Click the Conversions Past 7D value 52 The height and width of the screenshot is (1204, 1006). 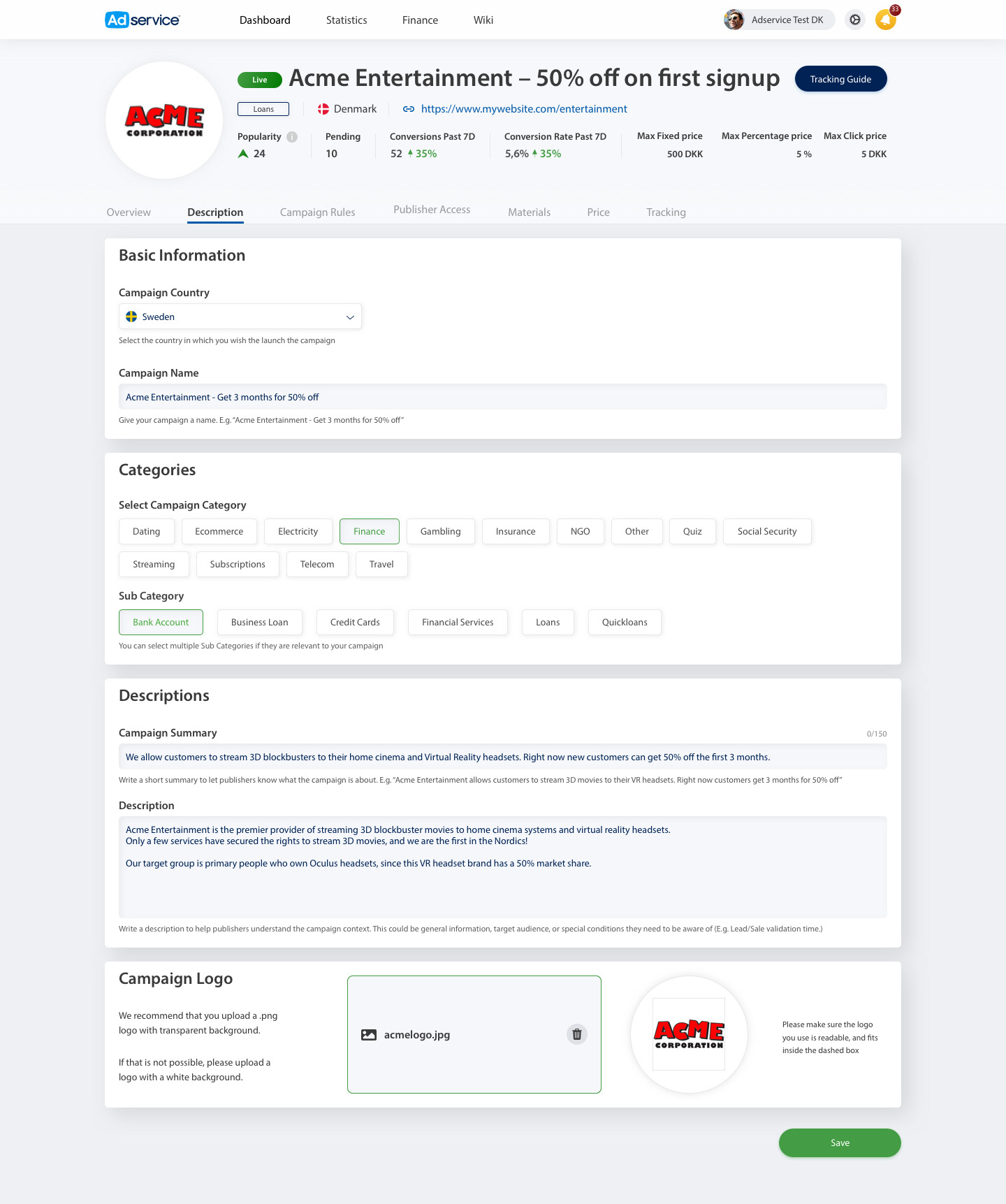(396, 154)
